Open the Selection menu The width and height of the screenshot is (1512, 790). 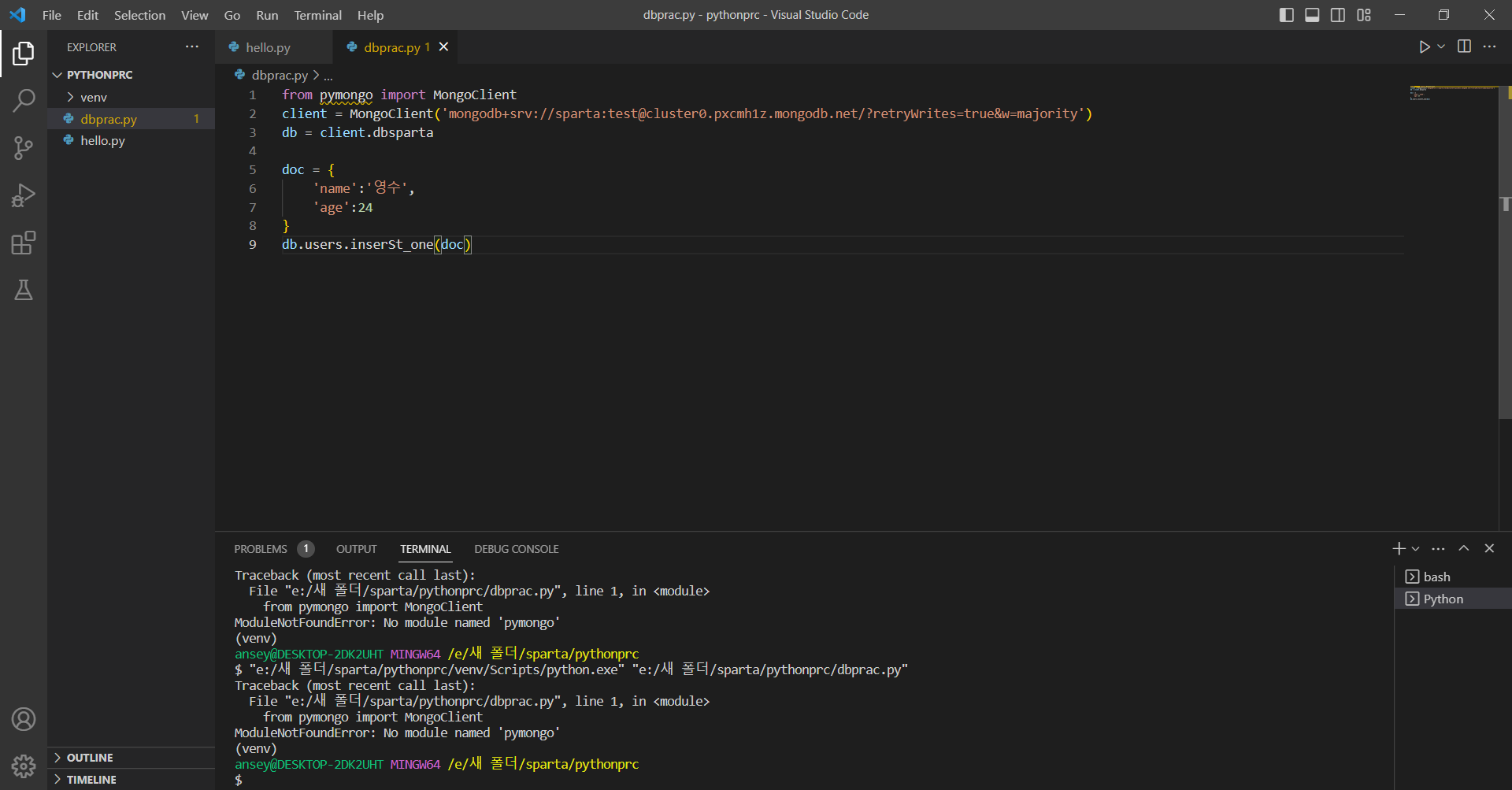click(x=139, y=15)
